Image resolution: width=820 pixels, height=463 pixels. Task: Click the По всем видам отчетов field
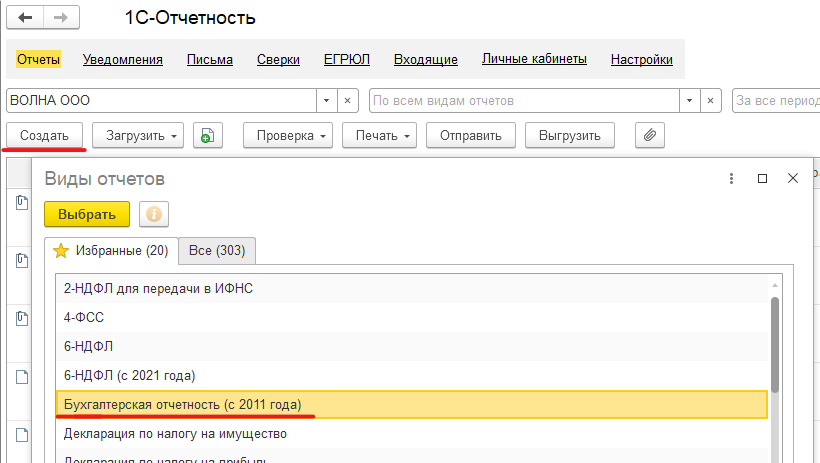[525, 100]
